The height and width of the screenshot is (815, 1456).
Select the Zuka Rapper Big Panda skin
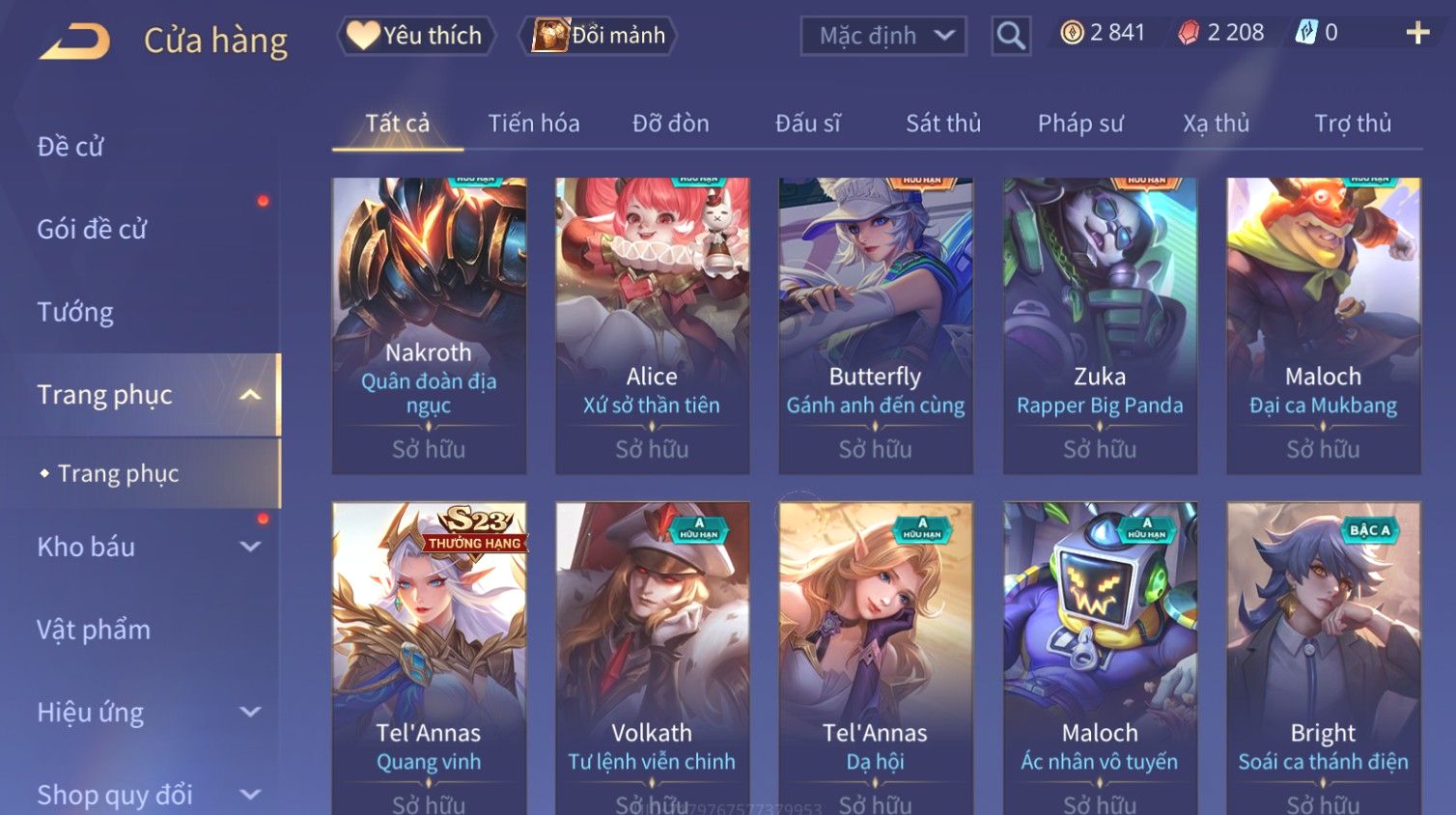pyautogui.click(x=1100, y=325)
